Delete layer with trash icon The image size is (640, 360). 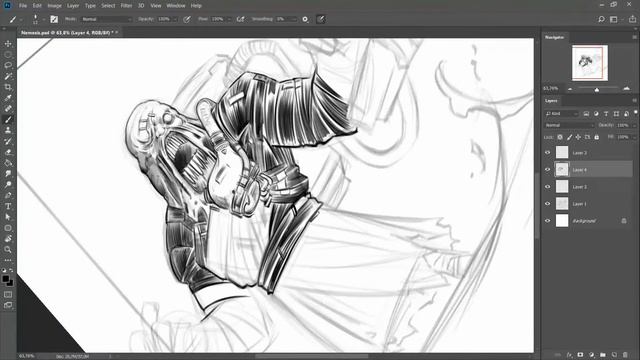(x=625, y=355)
